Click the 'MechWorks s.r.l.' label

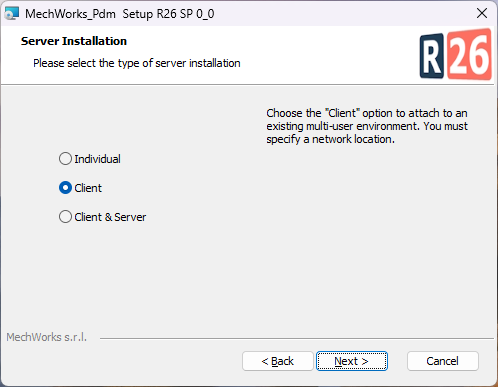pos(47,337)
